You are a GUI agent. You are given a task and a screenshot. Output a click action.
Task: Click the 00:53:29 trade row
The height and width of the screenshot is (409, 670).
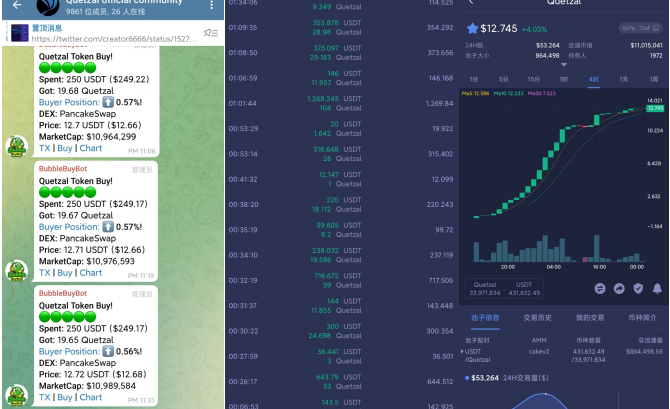coord(341,129)
